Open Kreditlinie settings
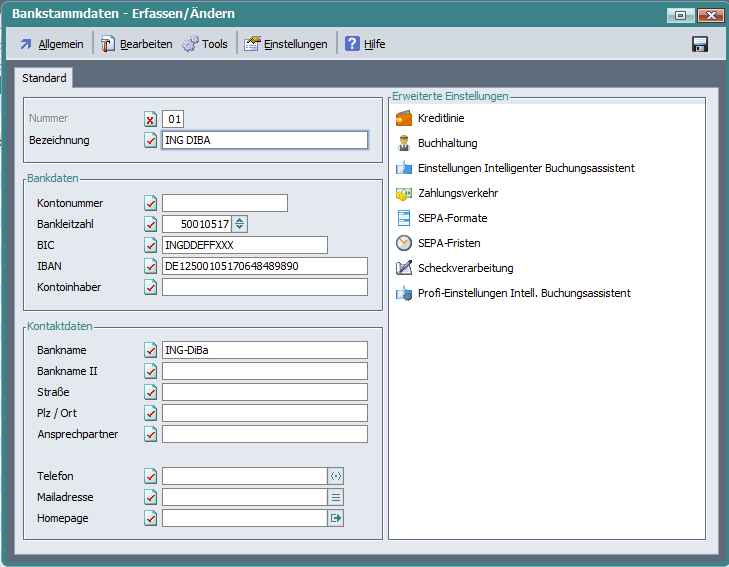 [440, 118]
